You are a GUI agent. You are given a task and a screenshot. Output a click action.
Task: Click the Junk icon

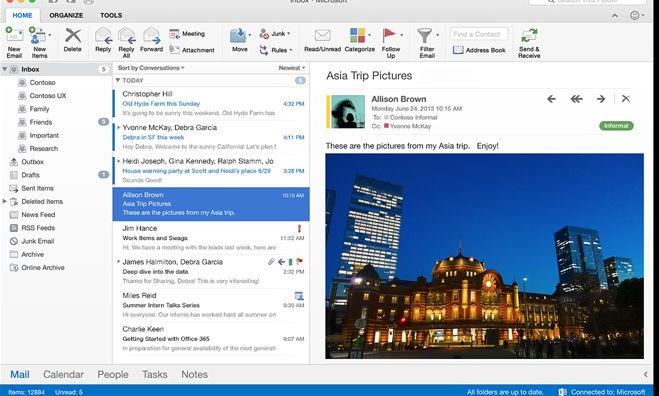pyautogui.click(x=264, y=34)
